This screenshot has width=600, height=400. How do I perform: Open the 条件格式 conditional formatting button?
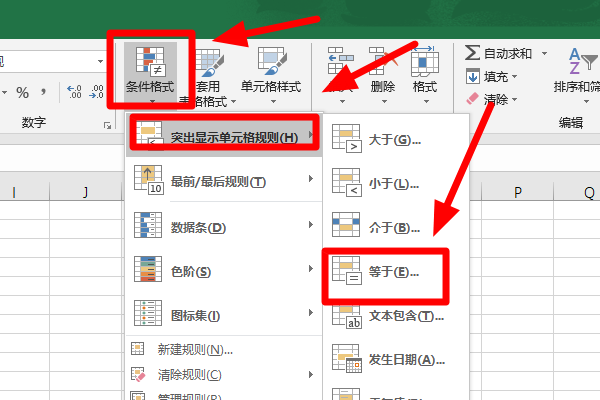pyautogui.click(x=150, y=73)
